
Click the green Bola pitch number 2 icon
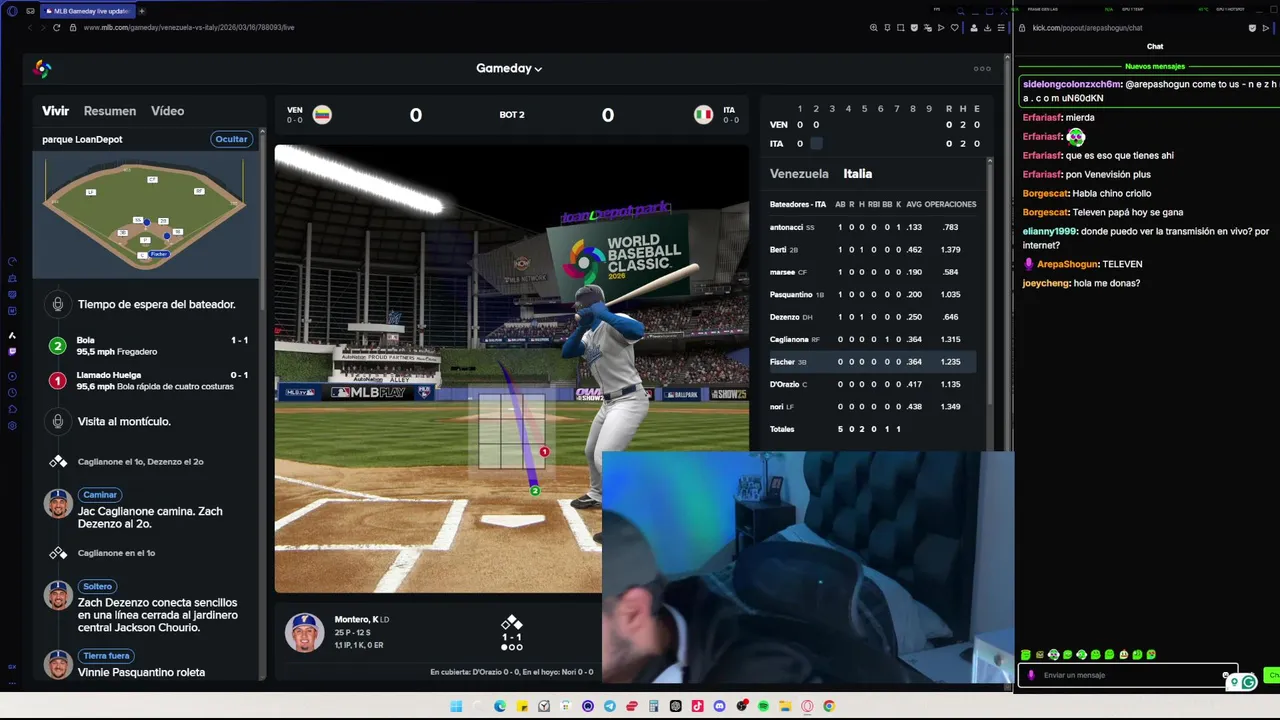[58, 346]
